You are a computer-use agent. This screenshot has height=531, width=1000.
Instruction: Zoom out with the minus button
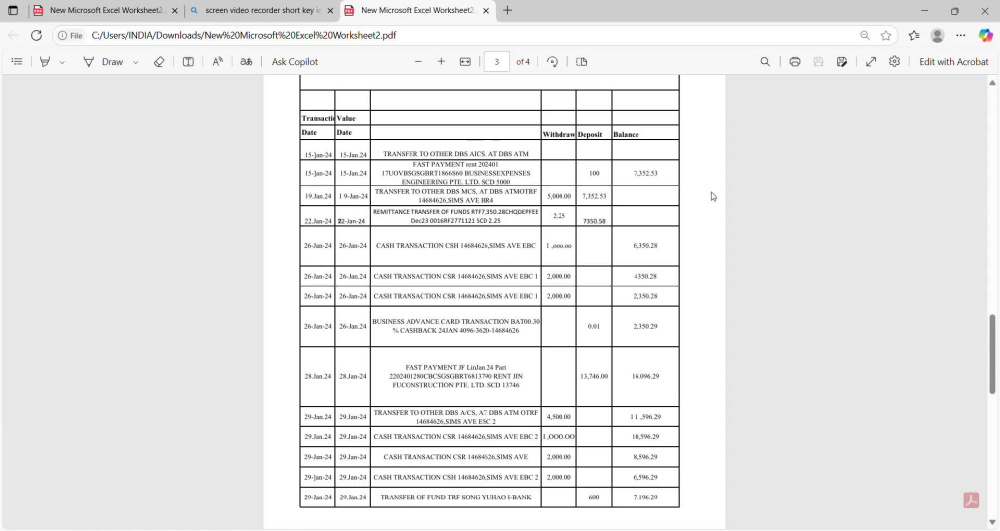418,62
